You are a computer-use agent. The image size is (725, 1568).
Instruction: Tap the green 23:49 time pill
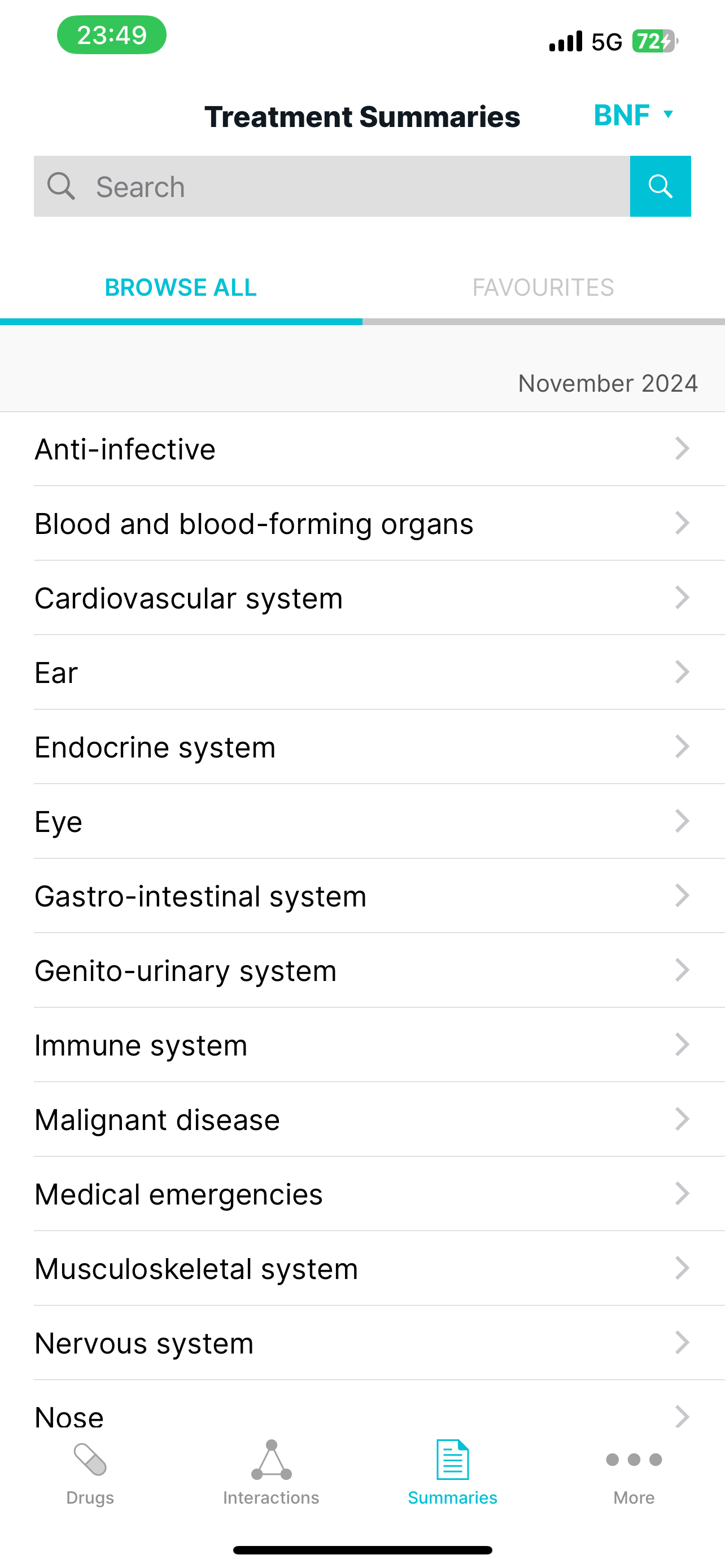coord(112,34)
